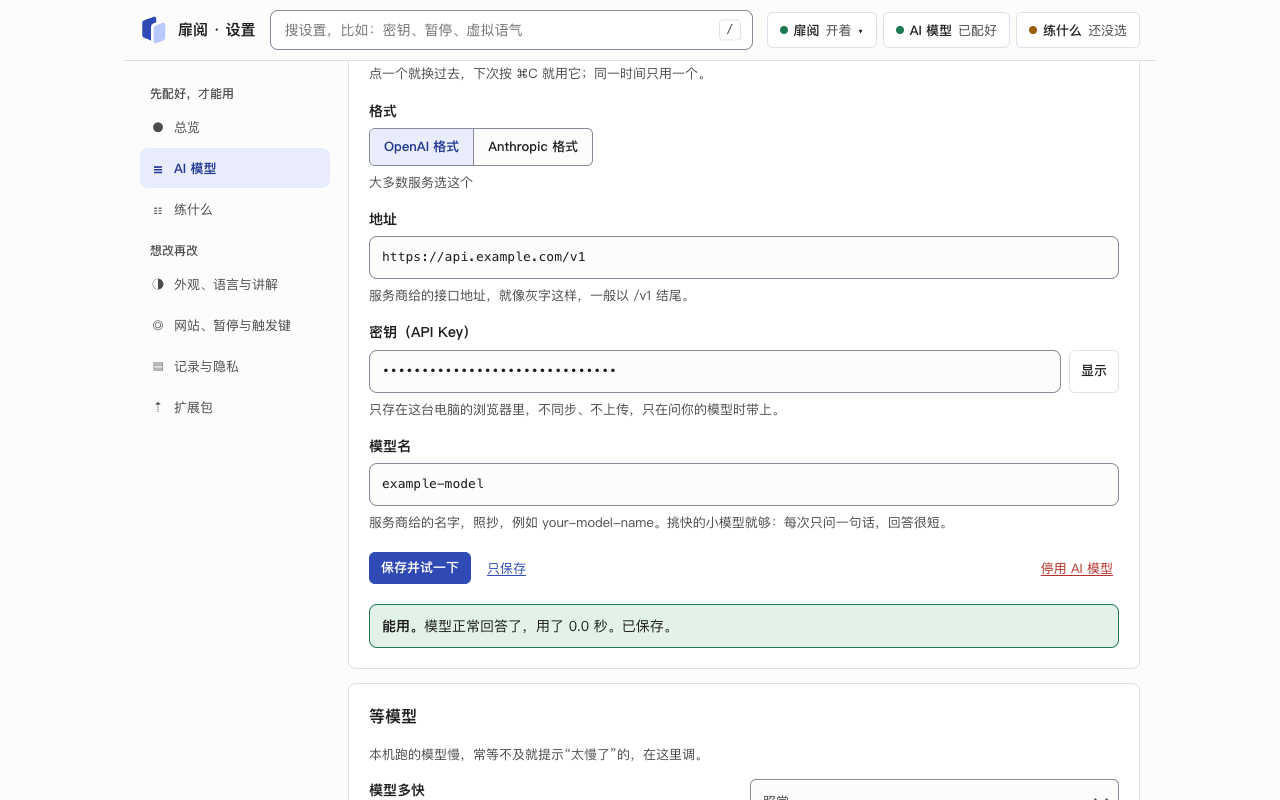Image resolution: width=1280 pixels, height=800 pixels.
Task: Click the 大多数服务选这个 hint text
Action: click(x=421, y=182)
